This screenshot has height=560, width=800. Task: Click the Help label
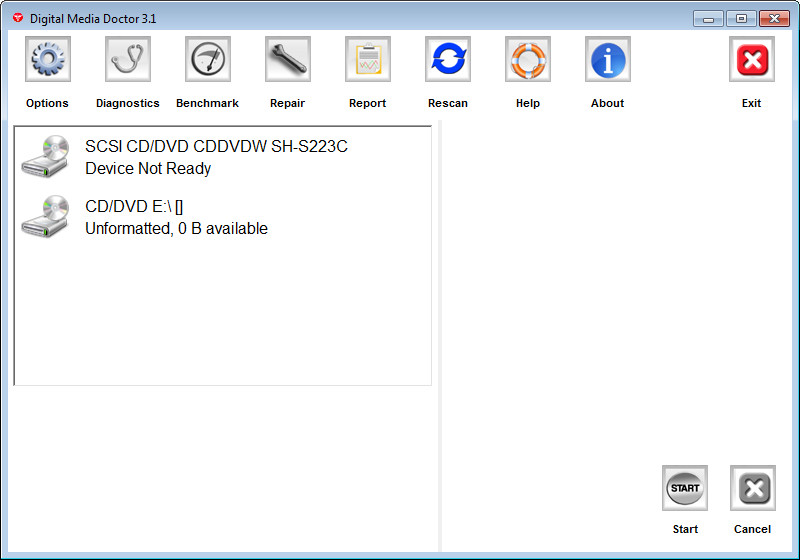point(528,103)
